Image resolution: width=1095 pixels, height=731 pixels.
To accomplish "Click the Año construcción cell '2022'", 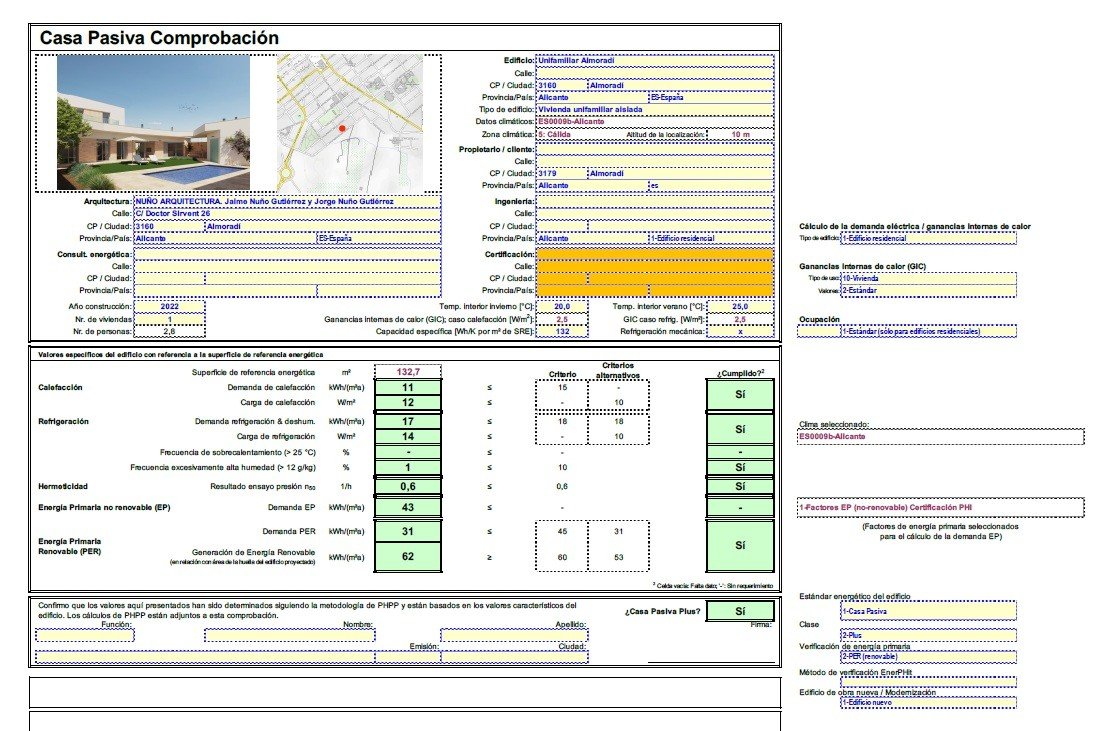I will click(x=170, y=307).
